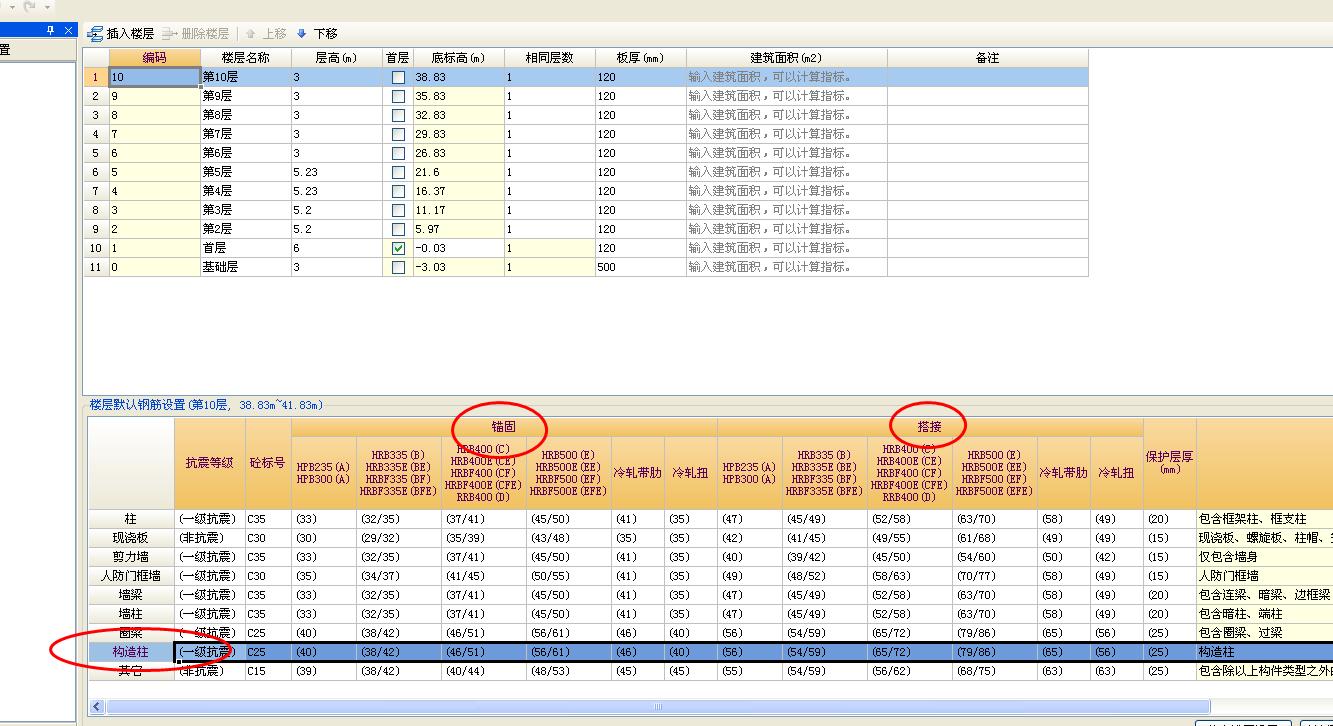Toggle 首层 checkbox for 基础层
This screenshot has height=726, width=1333.
[398, 267]
